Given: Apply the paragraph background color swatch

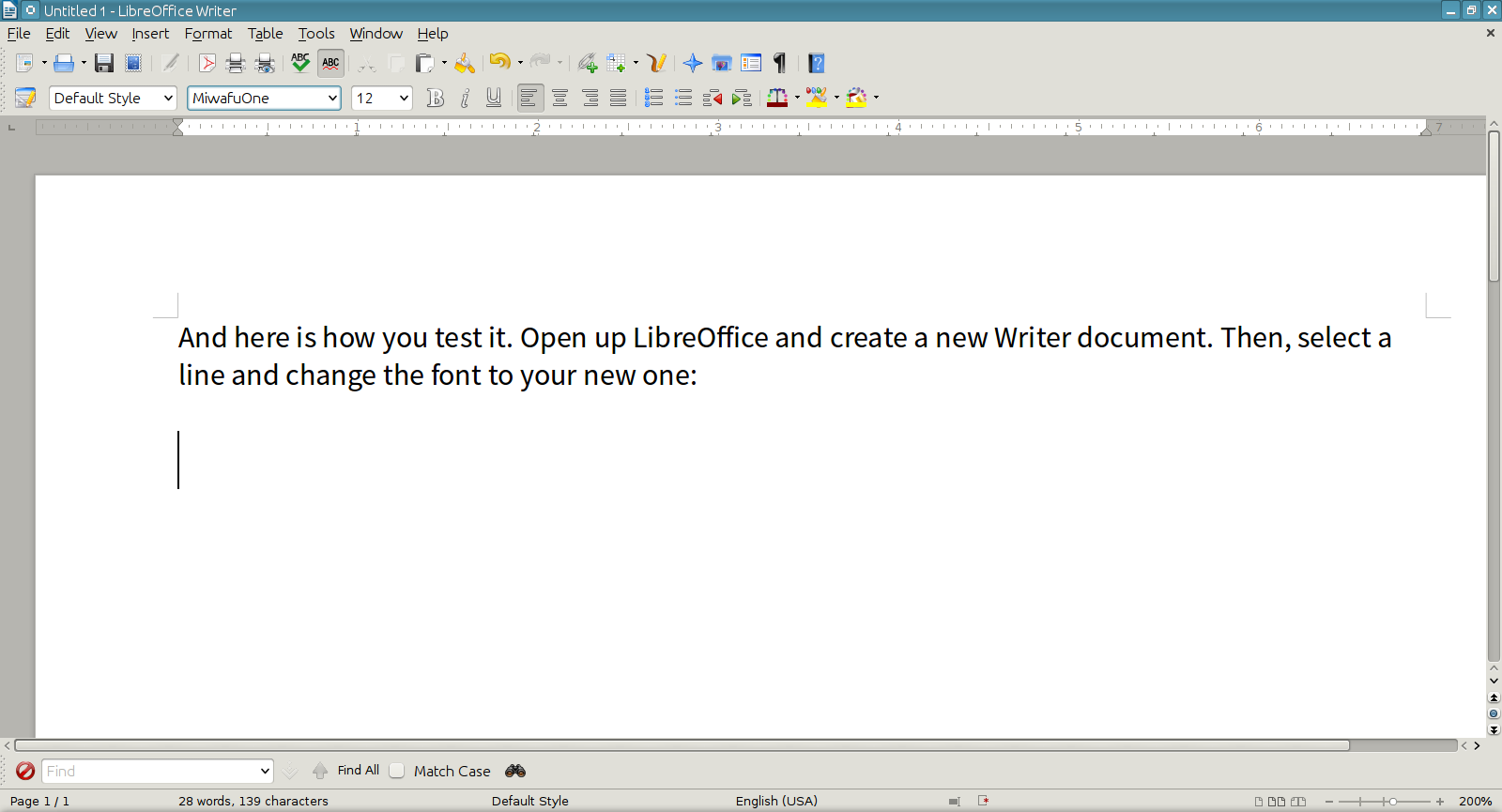Looking at the screenshot, I should [x=856, y=98].
